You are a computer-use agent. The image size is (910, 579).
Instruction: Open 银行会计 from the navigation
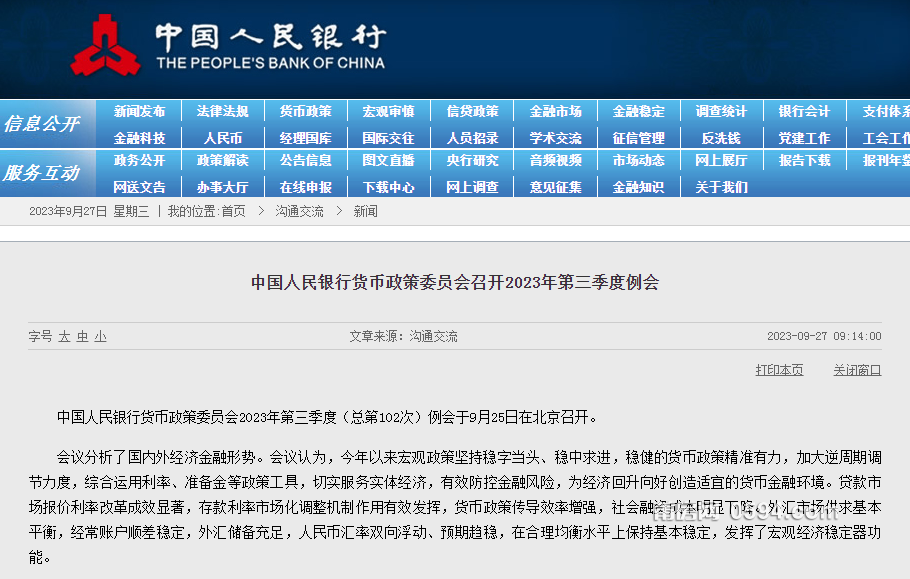click(x=804, y=111)
